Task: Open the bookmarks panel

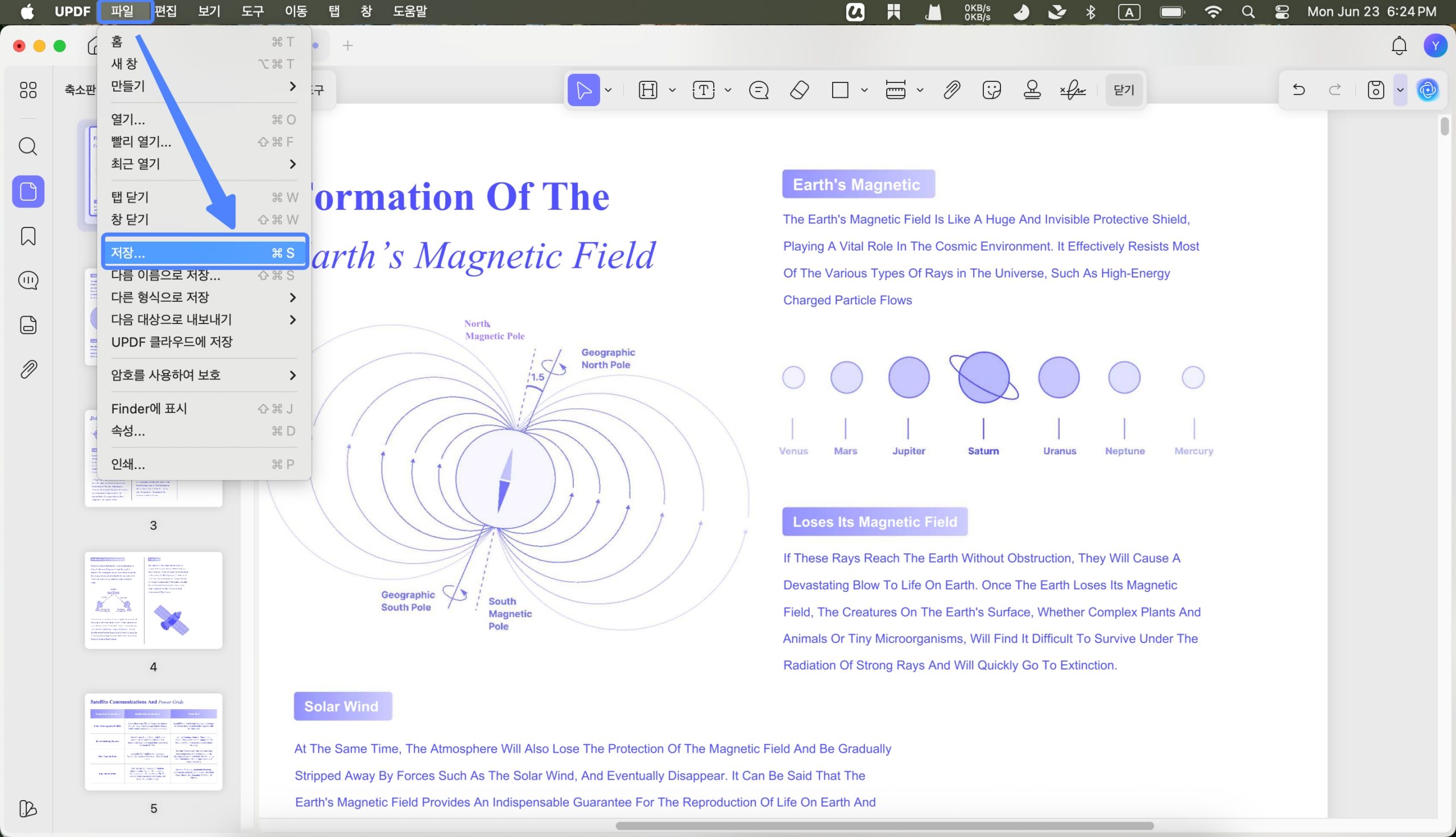Action: click(28, 236)
